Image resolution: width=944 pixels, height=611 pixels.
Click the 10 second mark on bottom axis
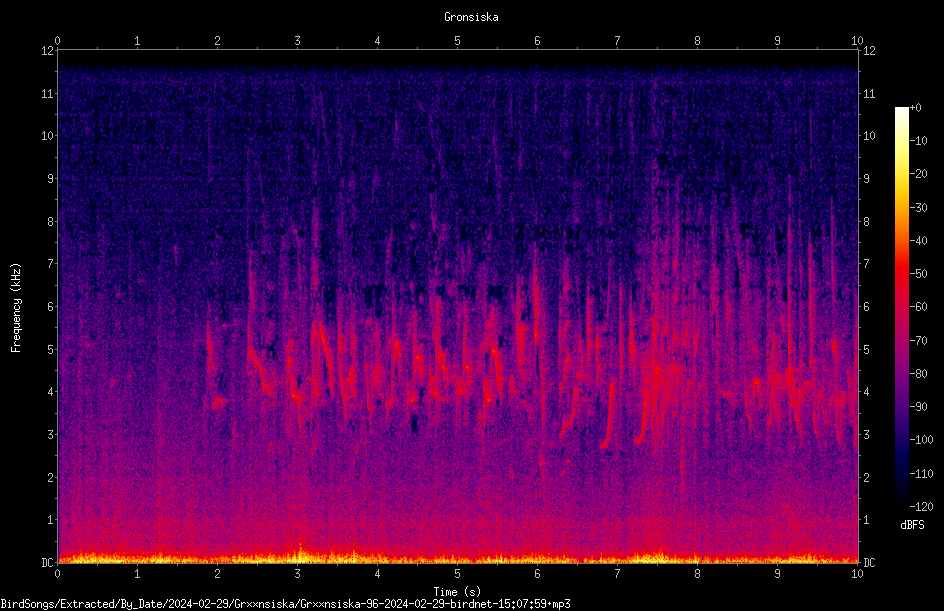(857, 574)
